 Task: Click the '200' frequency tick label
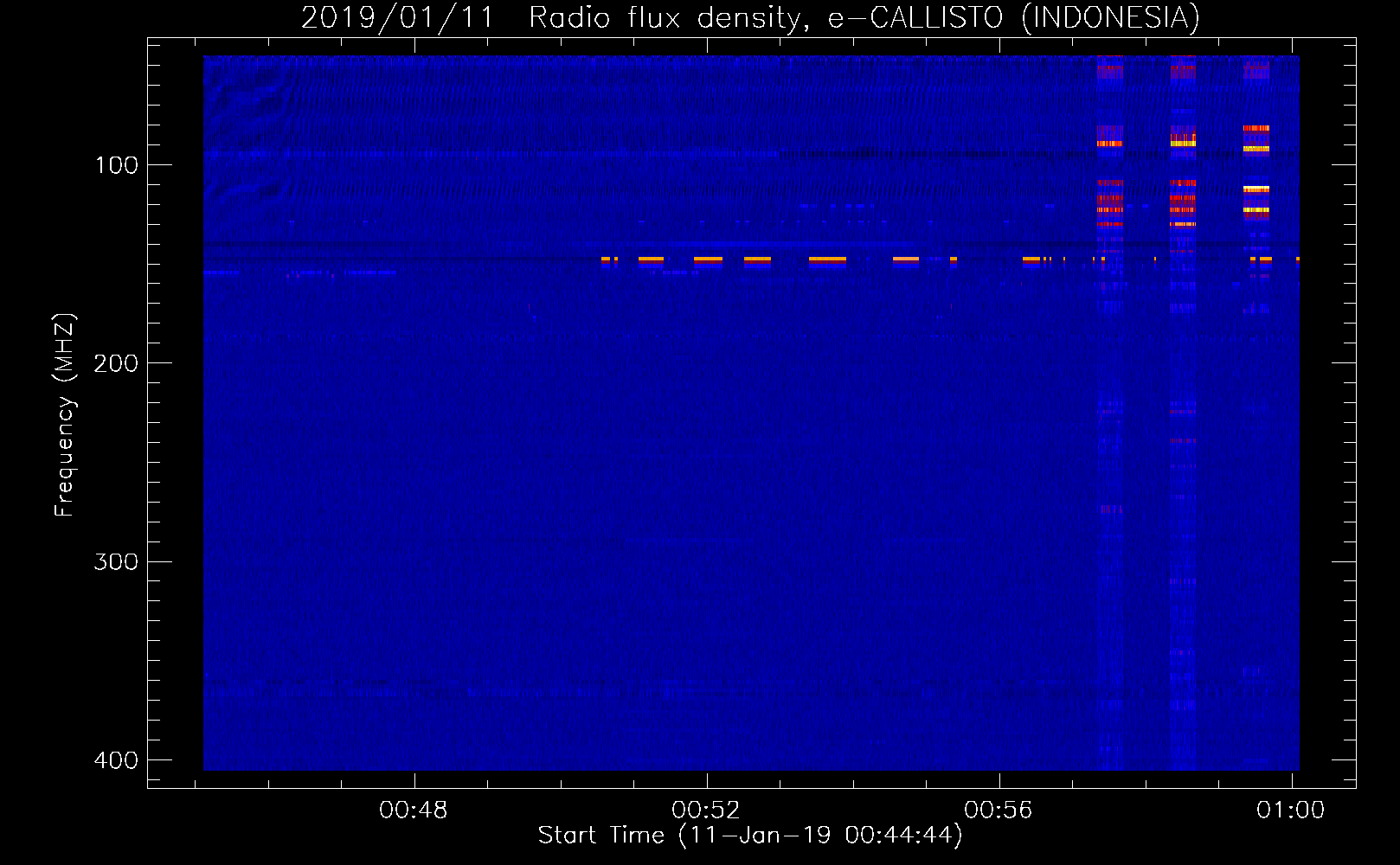click(x=116, y=363)
